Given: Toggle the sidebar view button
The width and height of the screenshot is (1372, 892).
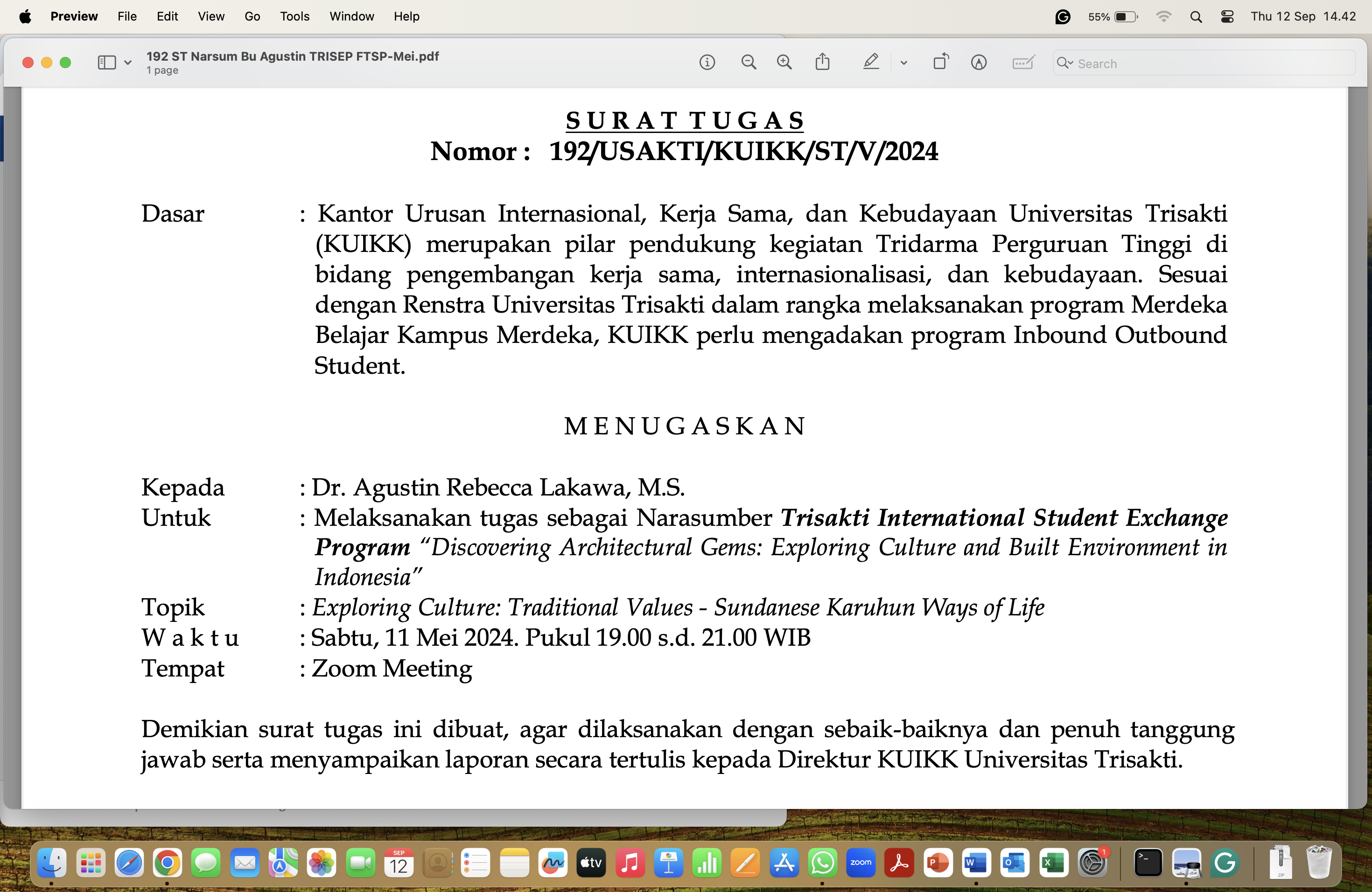Looking at the screenshot, I should pos(107,62).
